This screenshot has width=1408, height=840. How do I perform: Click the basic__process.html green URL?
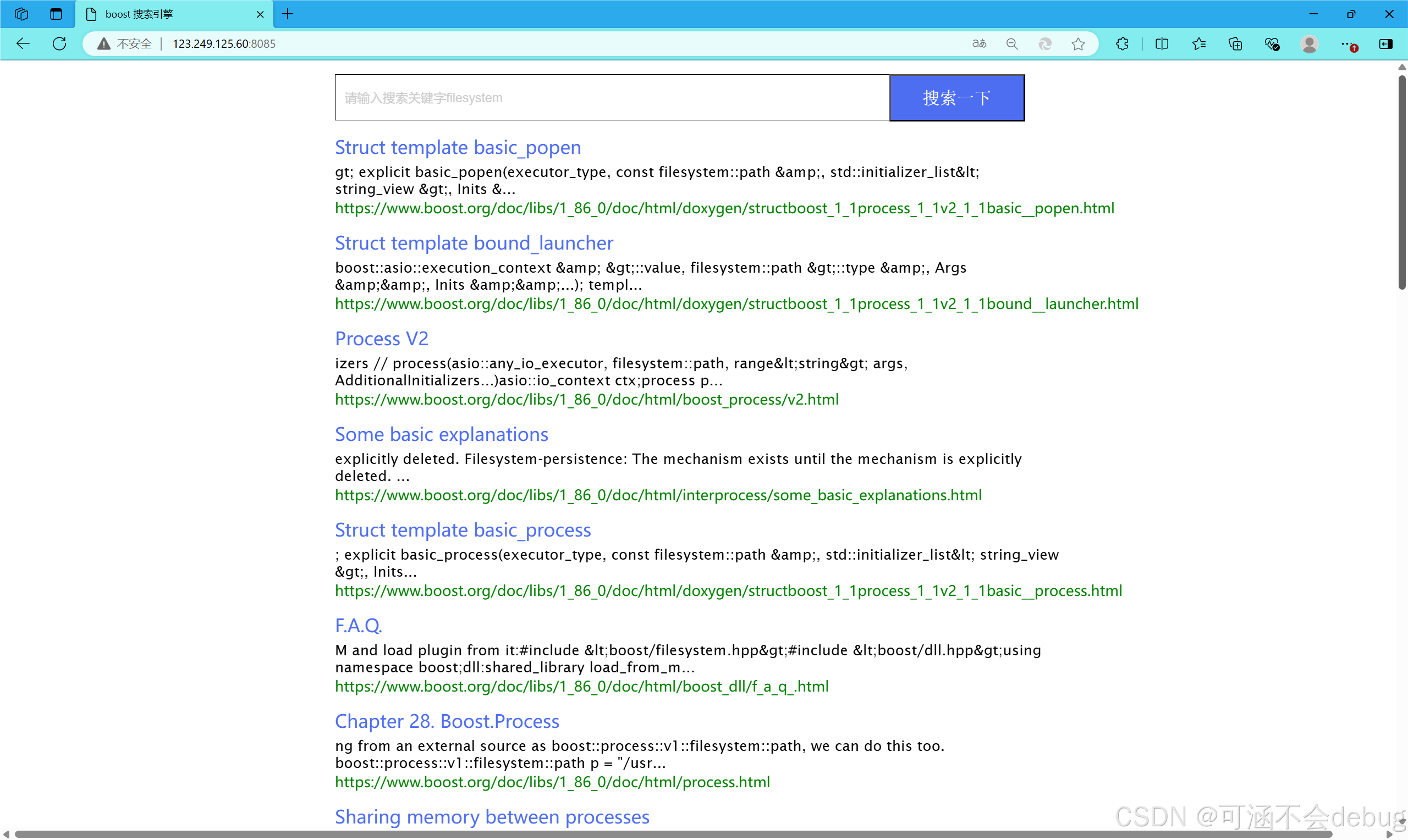(x=729, y=591)
